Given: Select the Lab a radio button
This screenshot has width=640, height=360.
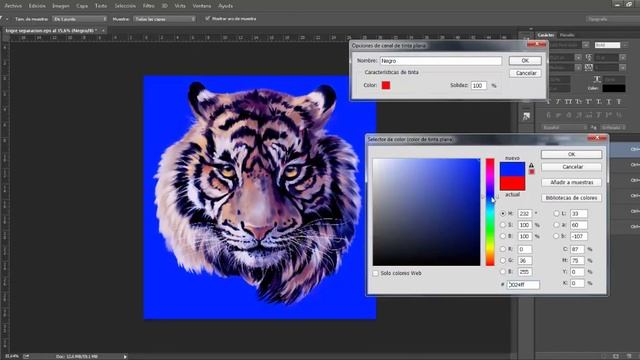Looking at the screenshot, I should (x=556, y=225).
